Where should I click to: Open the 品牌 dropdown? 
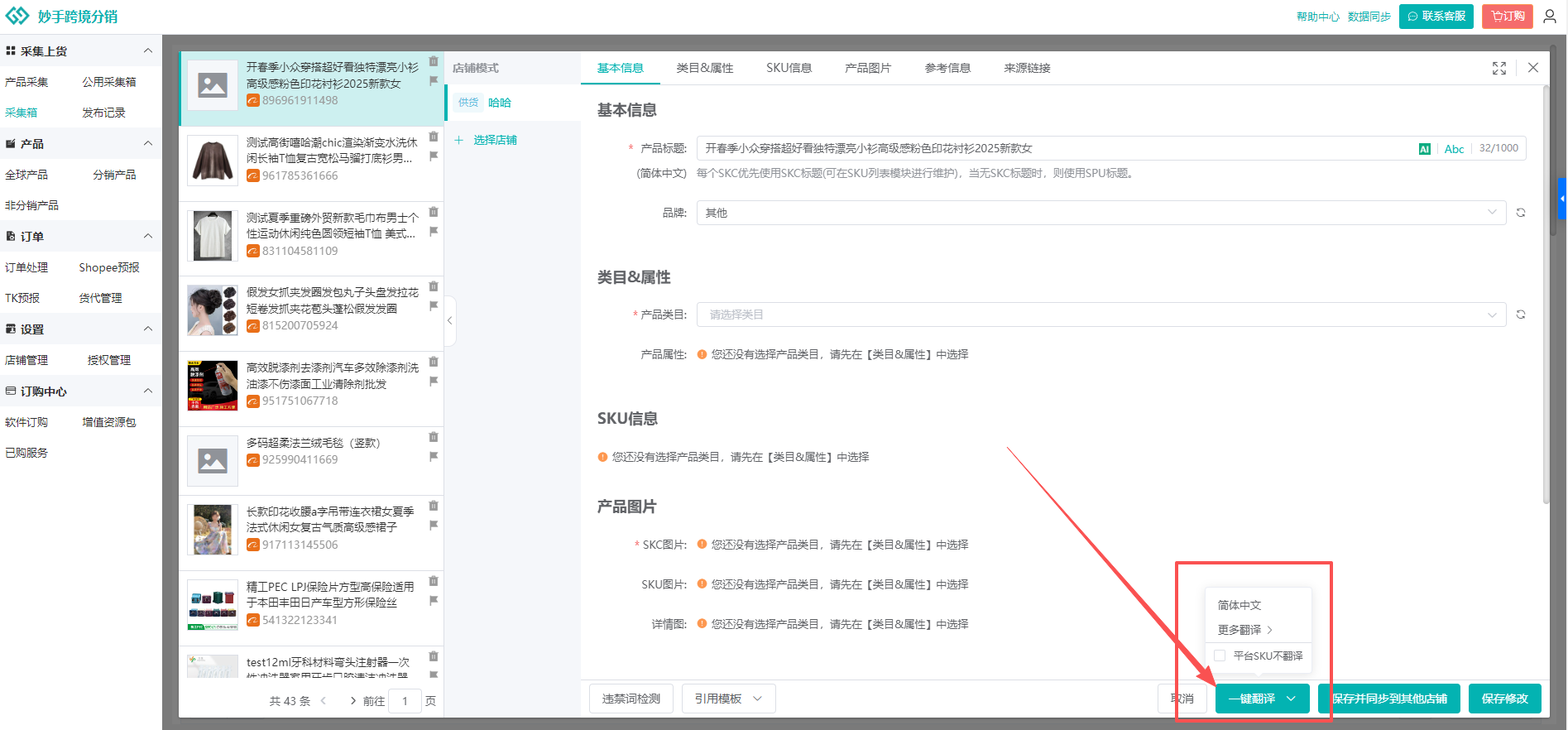click(x=1492, y=213)
